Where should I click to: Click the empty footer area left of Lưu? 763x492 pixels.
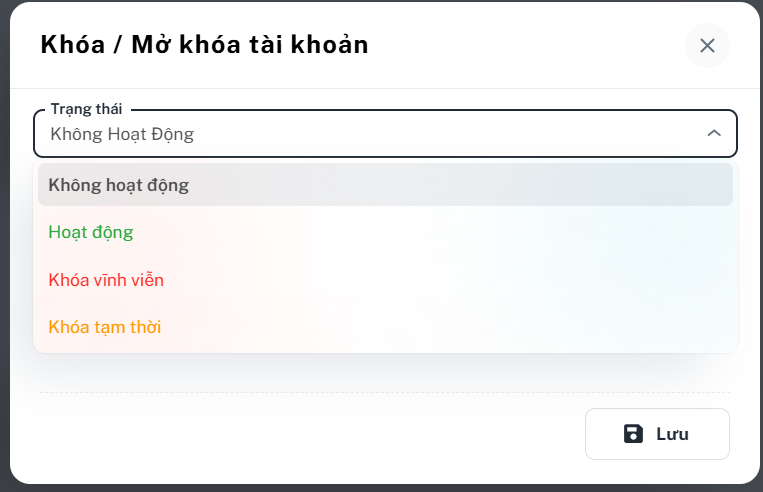point(311,434)
